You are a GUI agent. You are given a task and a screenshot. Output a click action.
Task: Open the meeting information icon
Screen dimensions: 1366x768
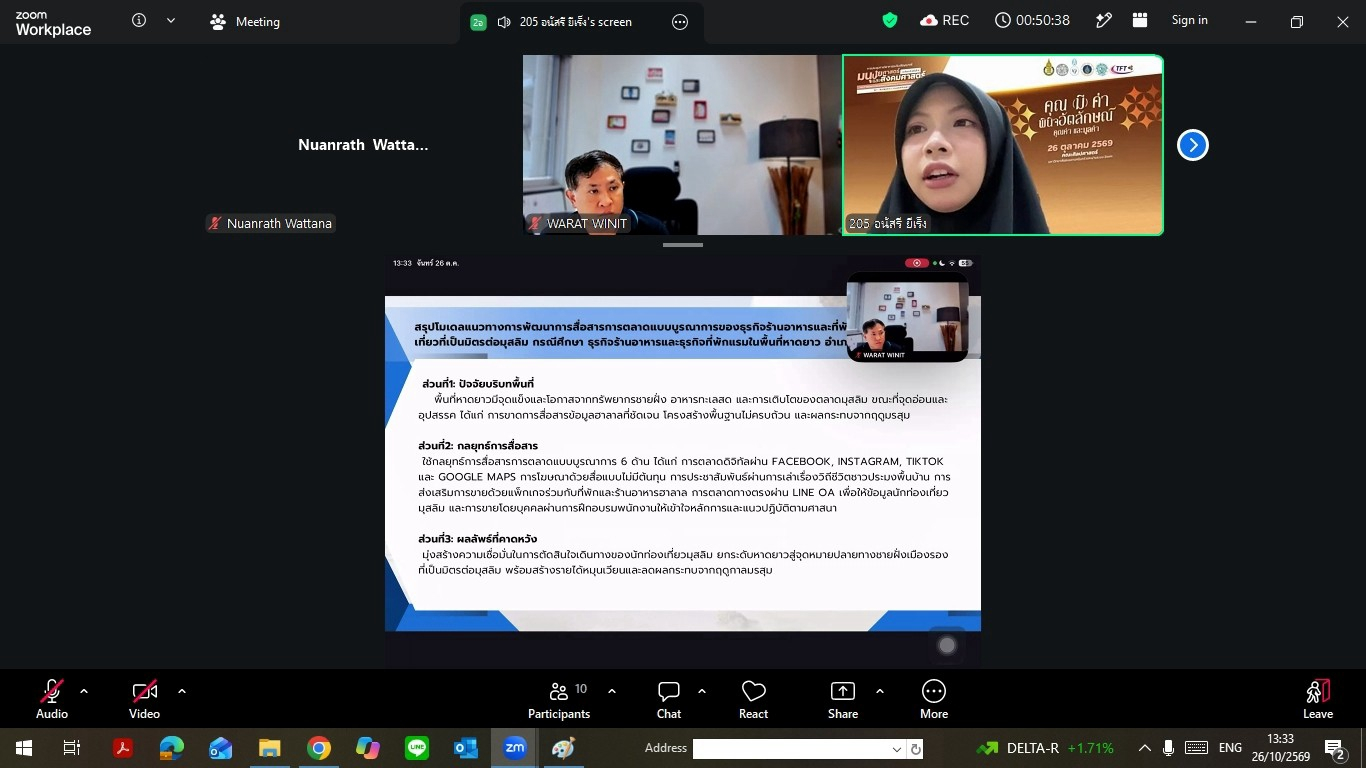click(139, 21)
